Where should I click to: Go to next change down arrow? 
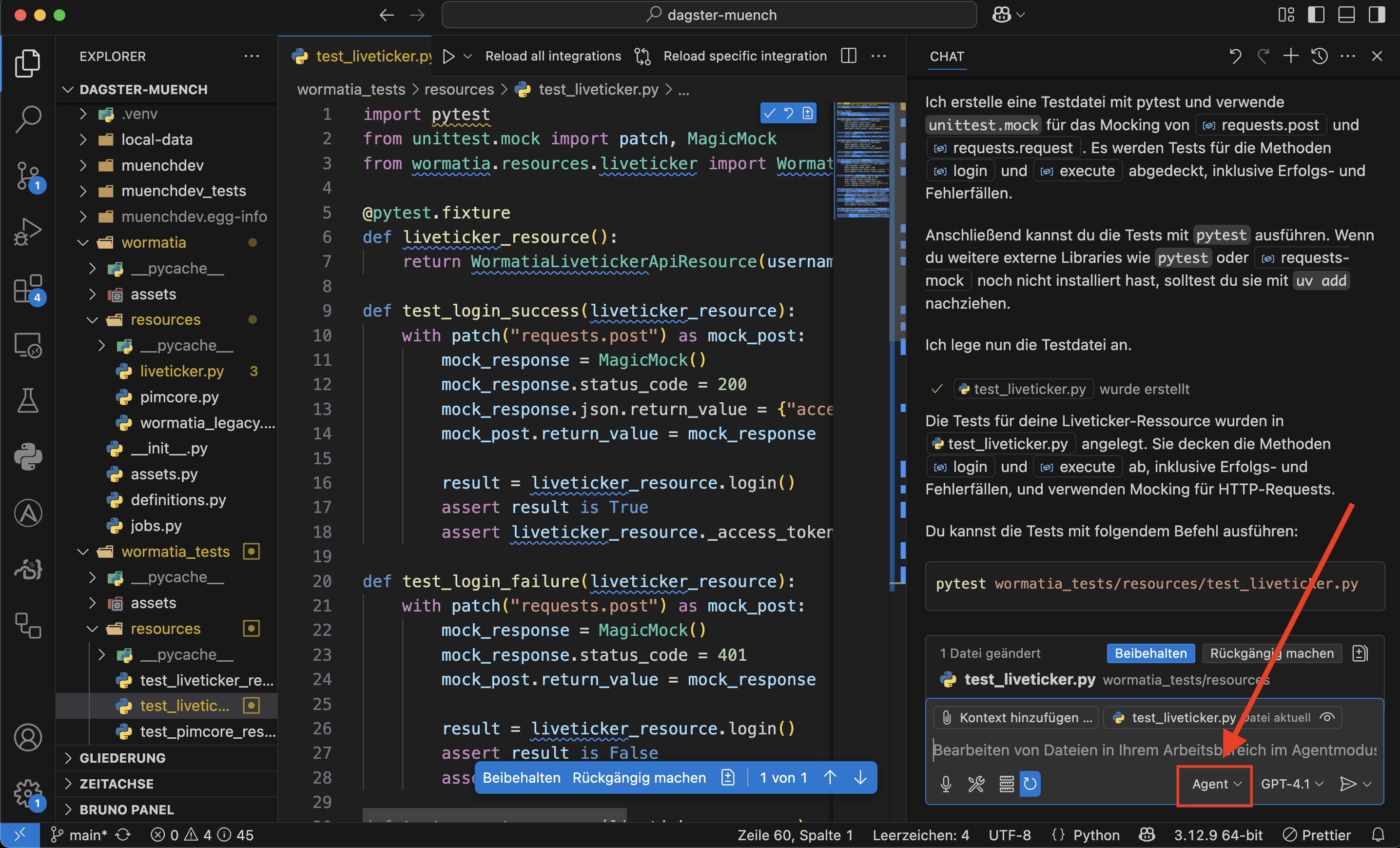[x=860, y=777]
